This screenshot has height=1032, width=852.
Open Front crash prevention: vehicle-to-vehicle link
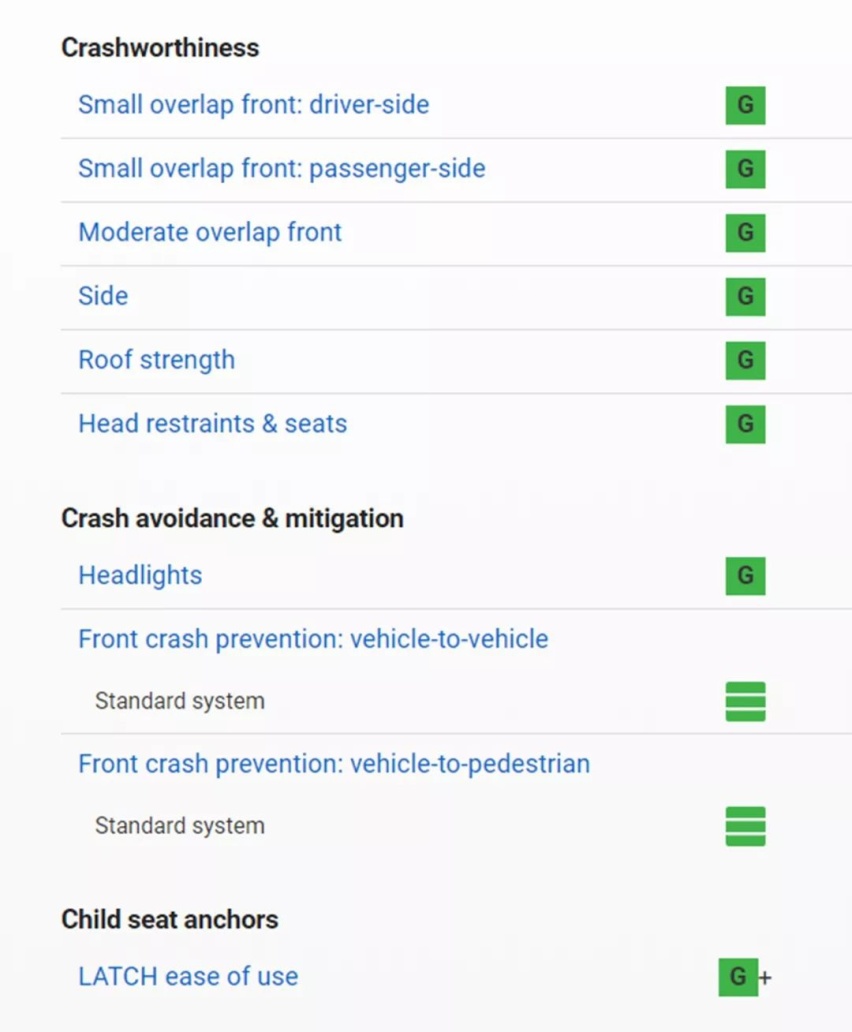click(313, 639)
